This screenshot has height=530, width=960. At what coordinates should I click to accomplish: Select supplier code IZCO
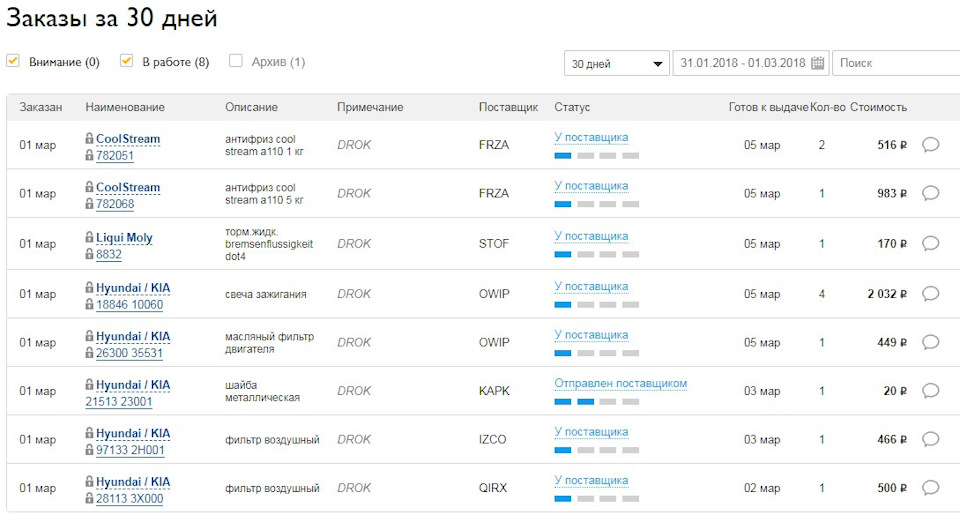(x=493, y=439)
